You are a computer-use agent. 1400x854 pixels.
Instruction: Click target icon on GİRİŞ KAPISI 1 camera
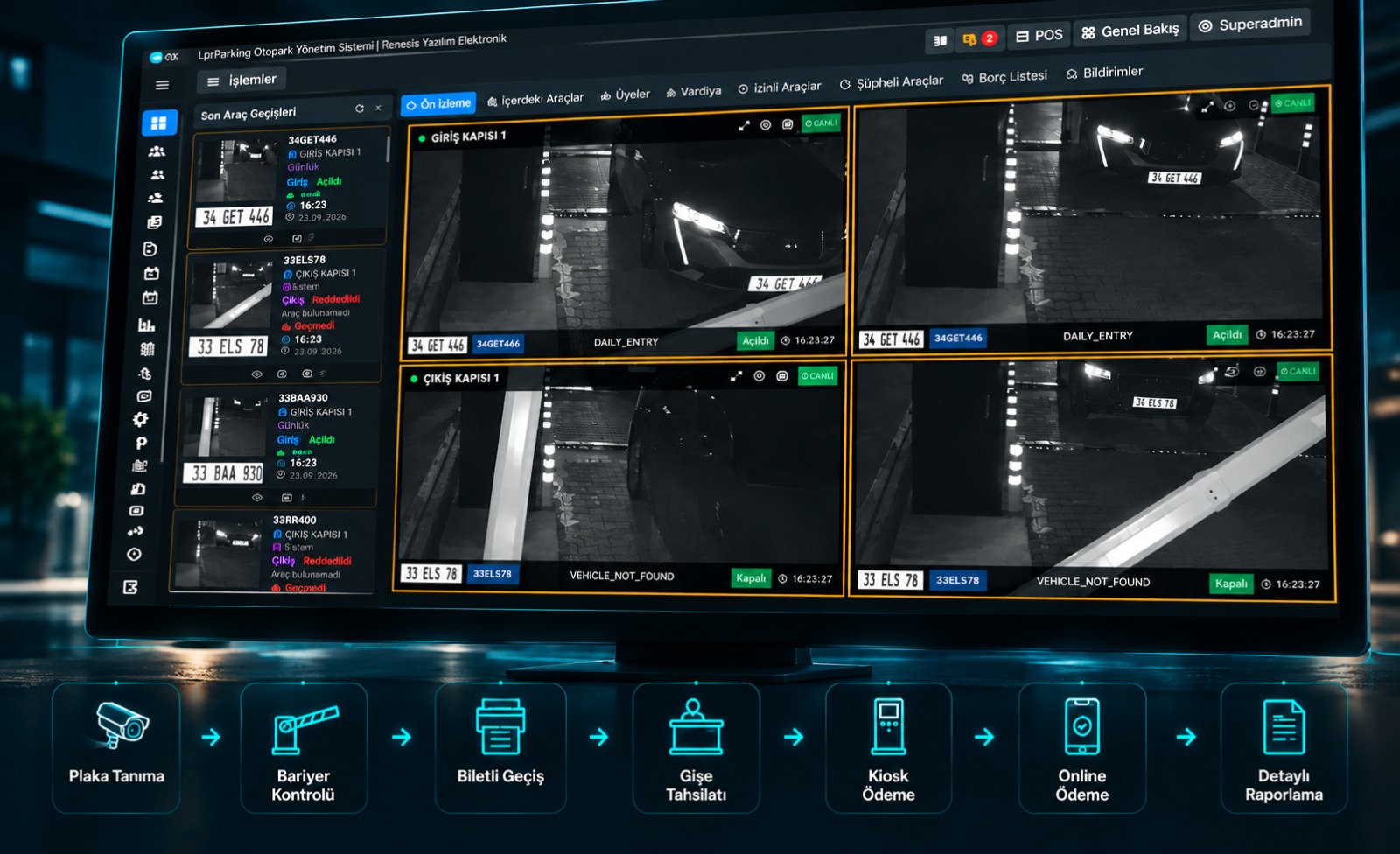click(766, 124)
